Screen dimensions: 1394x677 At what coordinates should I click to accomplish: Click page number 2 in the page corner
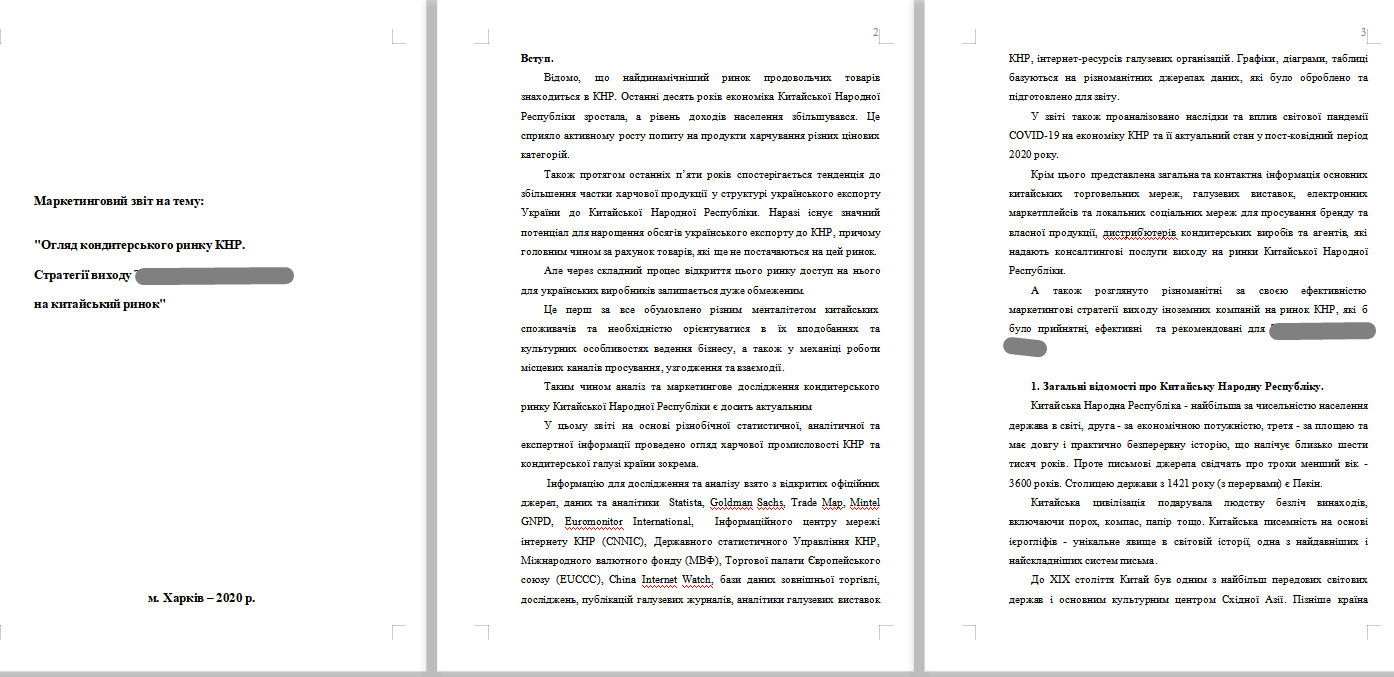[876, 33]
